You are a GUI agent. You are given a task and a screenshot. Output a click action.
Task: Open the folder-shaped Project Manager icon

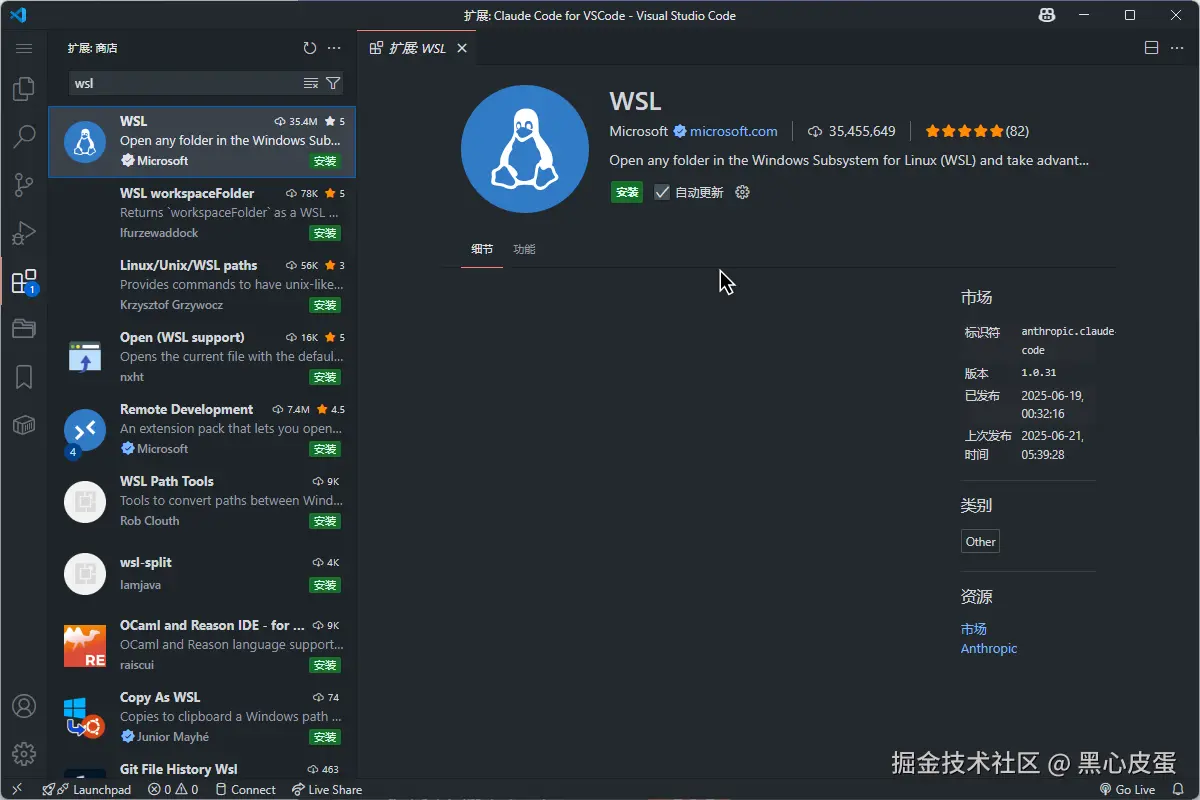click(24, 329)
